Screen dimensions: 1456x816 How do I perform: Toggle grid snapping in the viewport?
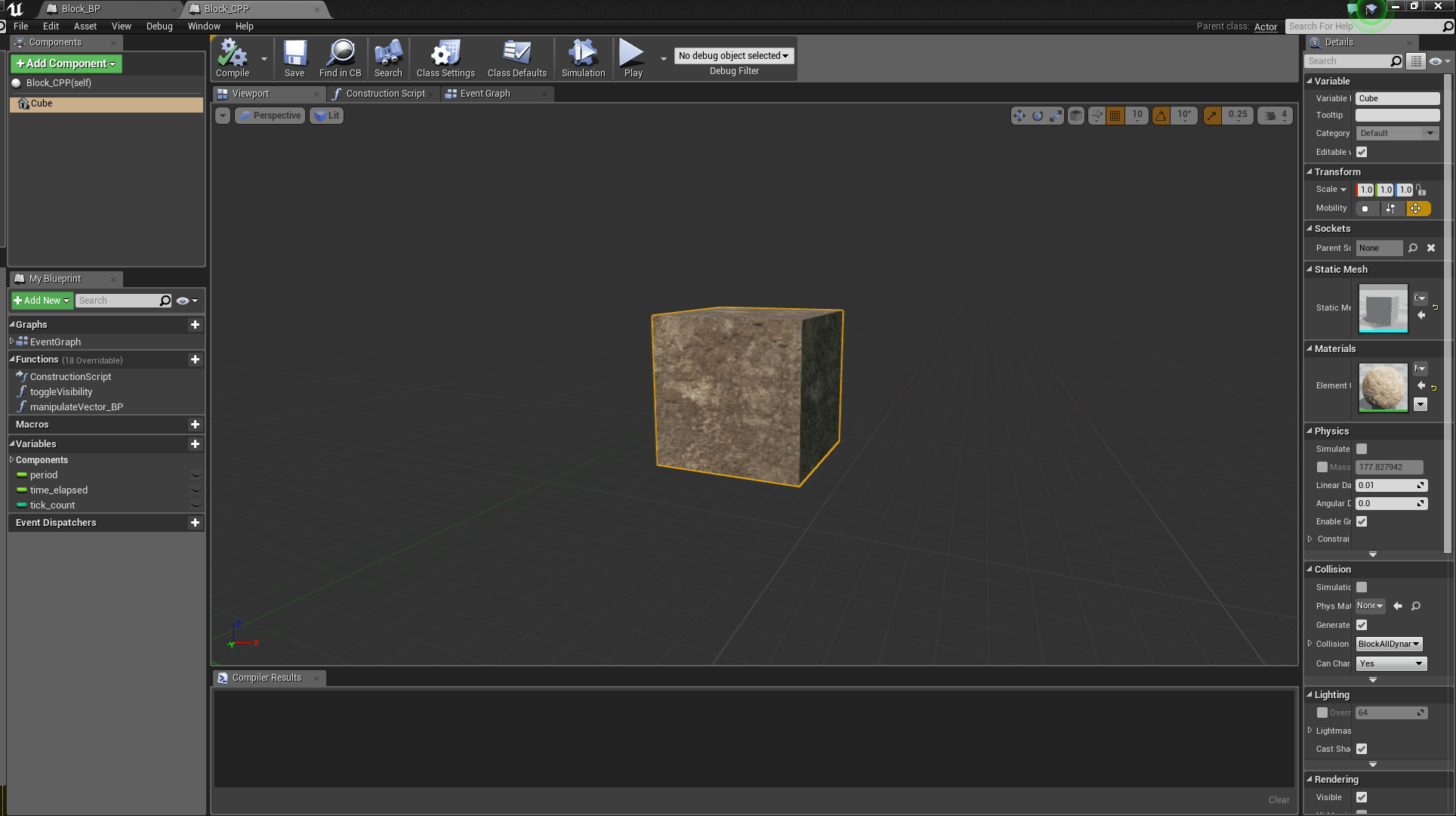tap(1115, 116)
